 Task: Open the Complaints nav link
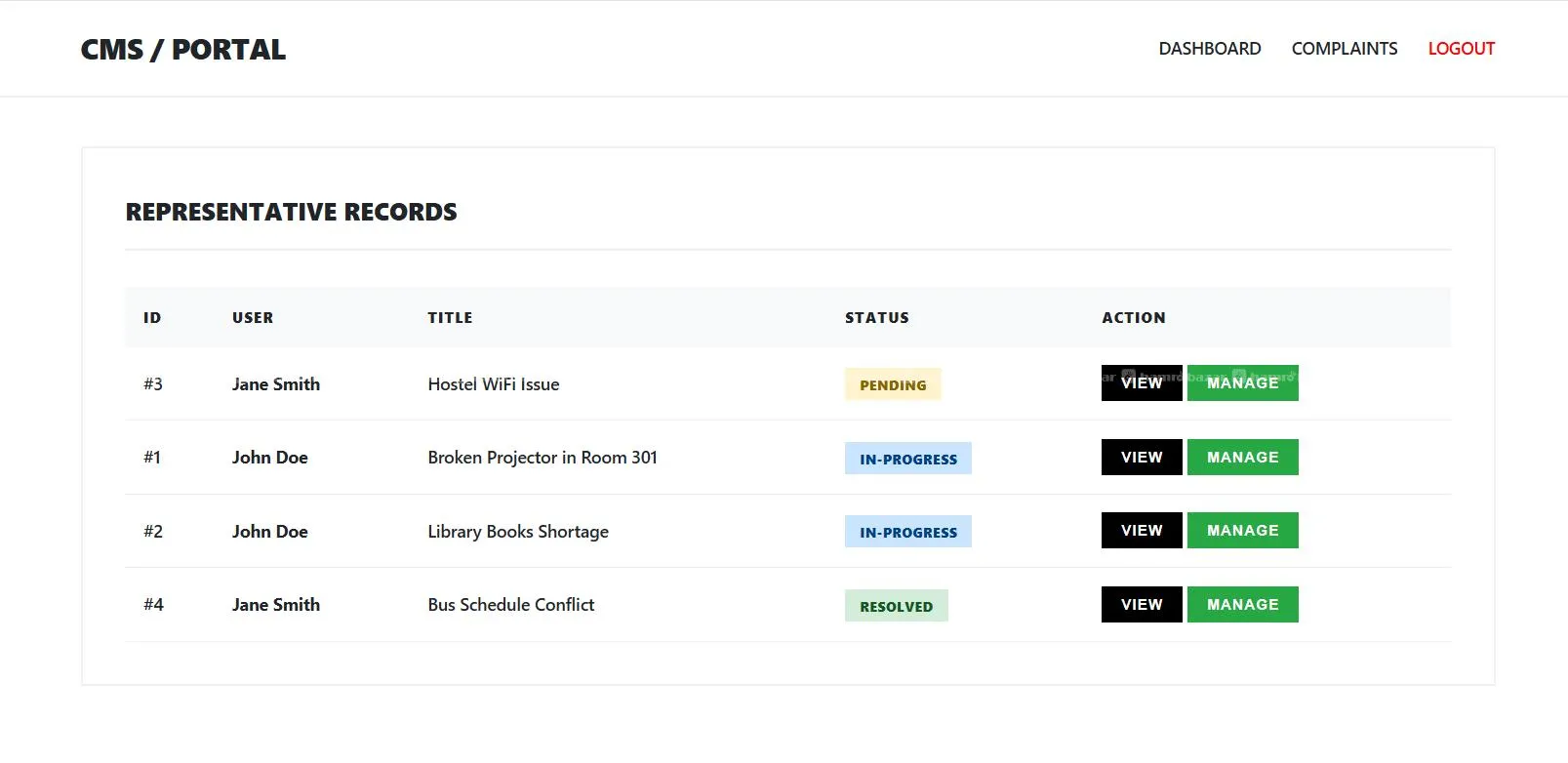coord(1344,49)
